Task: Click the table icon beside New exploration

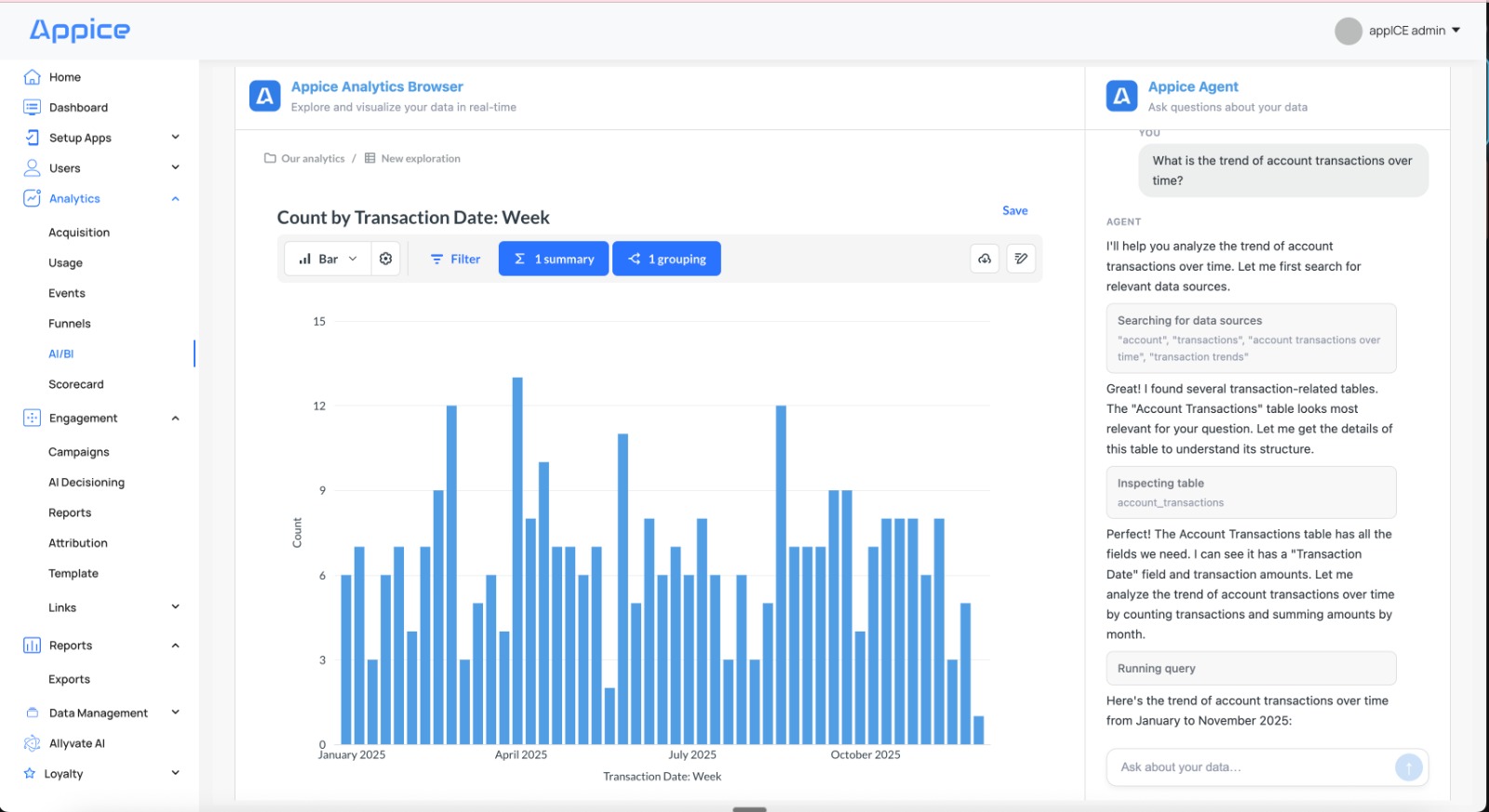Action: click(x=369, y=158)
